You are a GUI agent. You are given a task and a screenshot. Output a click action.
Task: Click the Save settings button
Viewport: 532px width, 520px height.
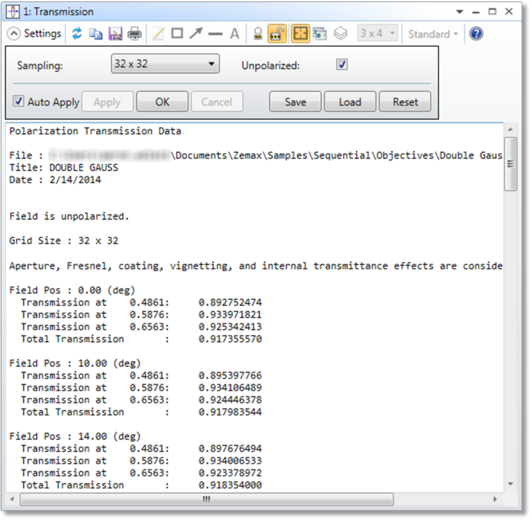coord(295,102)
